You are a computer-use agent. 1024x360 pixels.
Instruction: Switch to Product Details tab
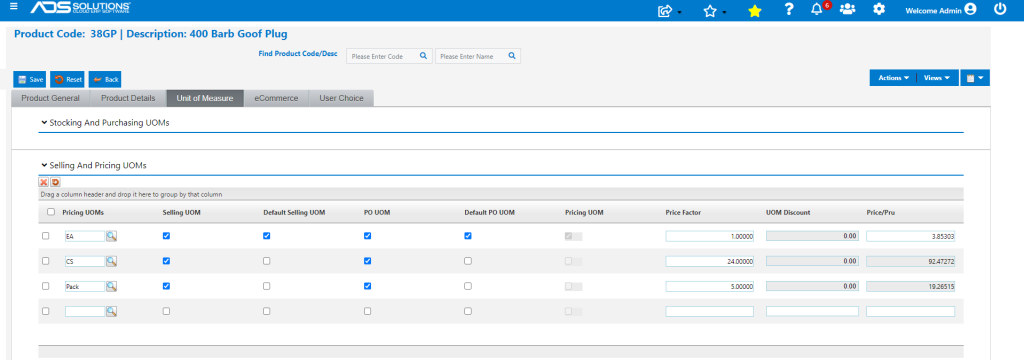point(128,98)
